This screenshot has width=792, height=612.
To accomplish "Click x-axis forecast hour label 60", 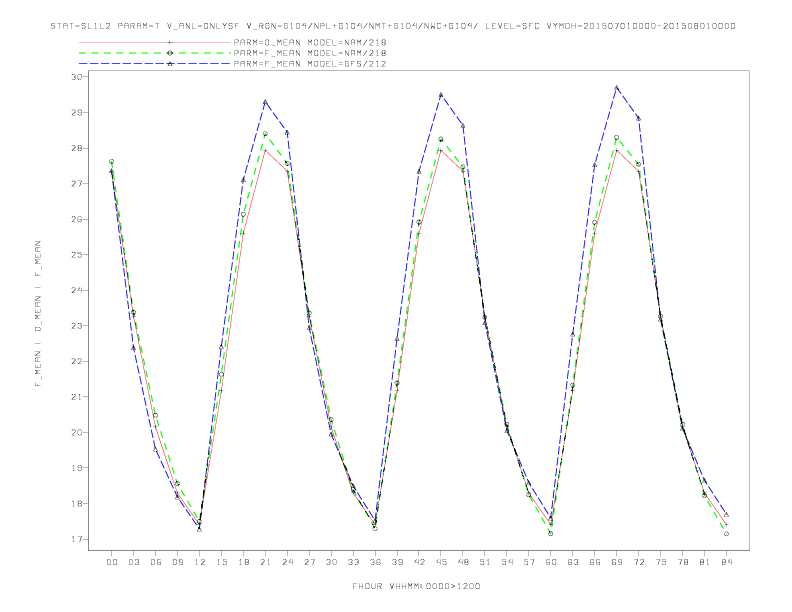I will point(551,562).
